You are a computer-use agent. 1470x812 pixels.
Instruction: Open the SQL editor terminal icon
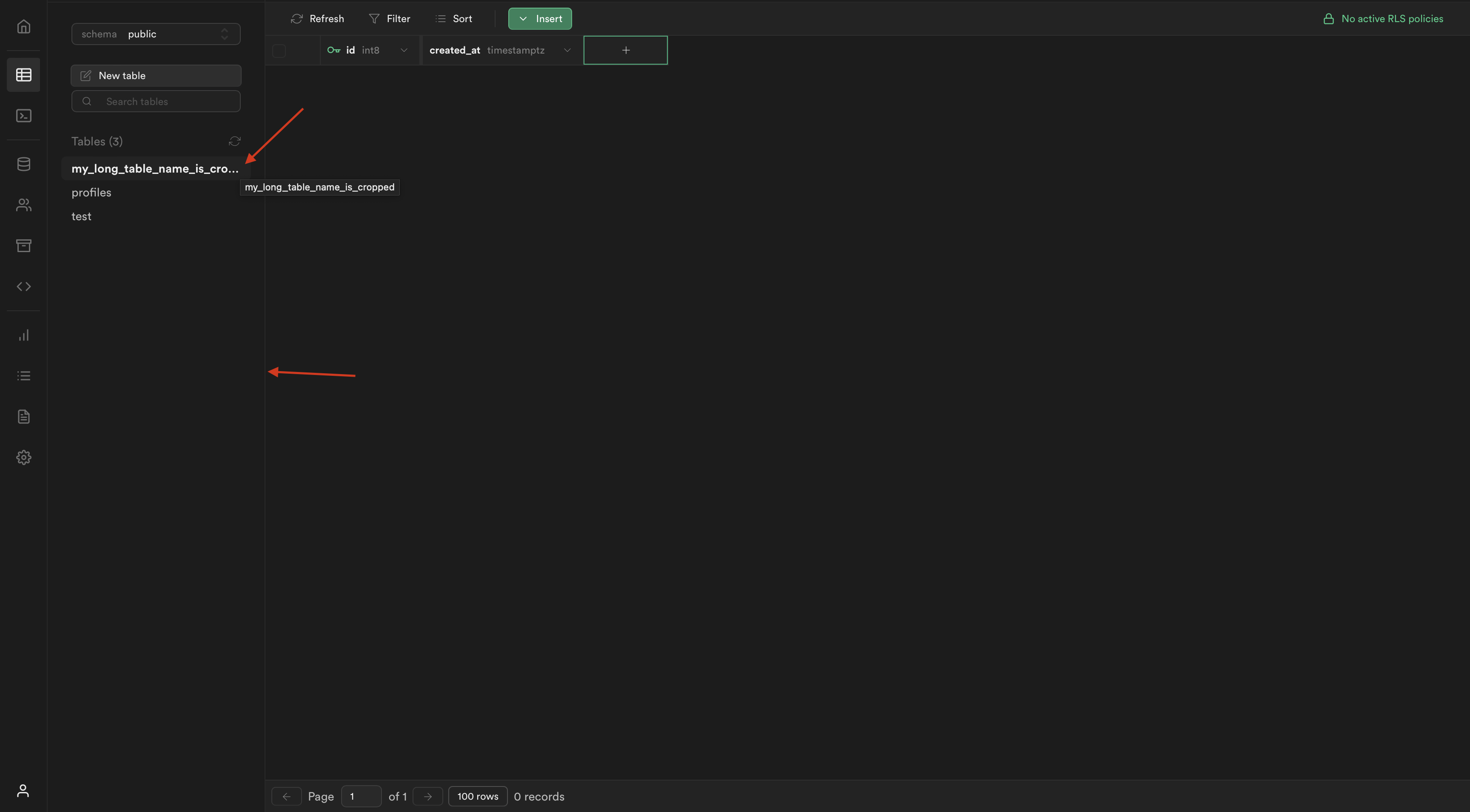23,116
